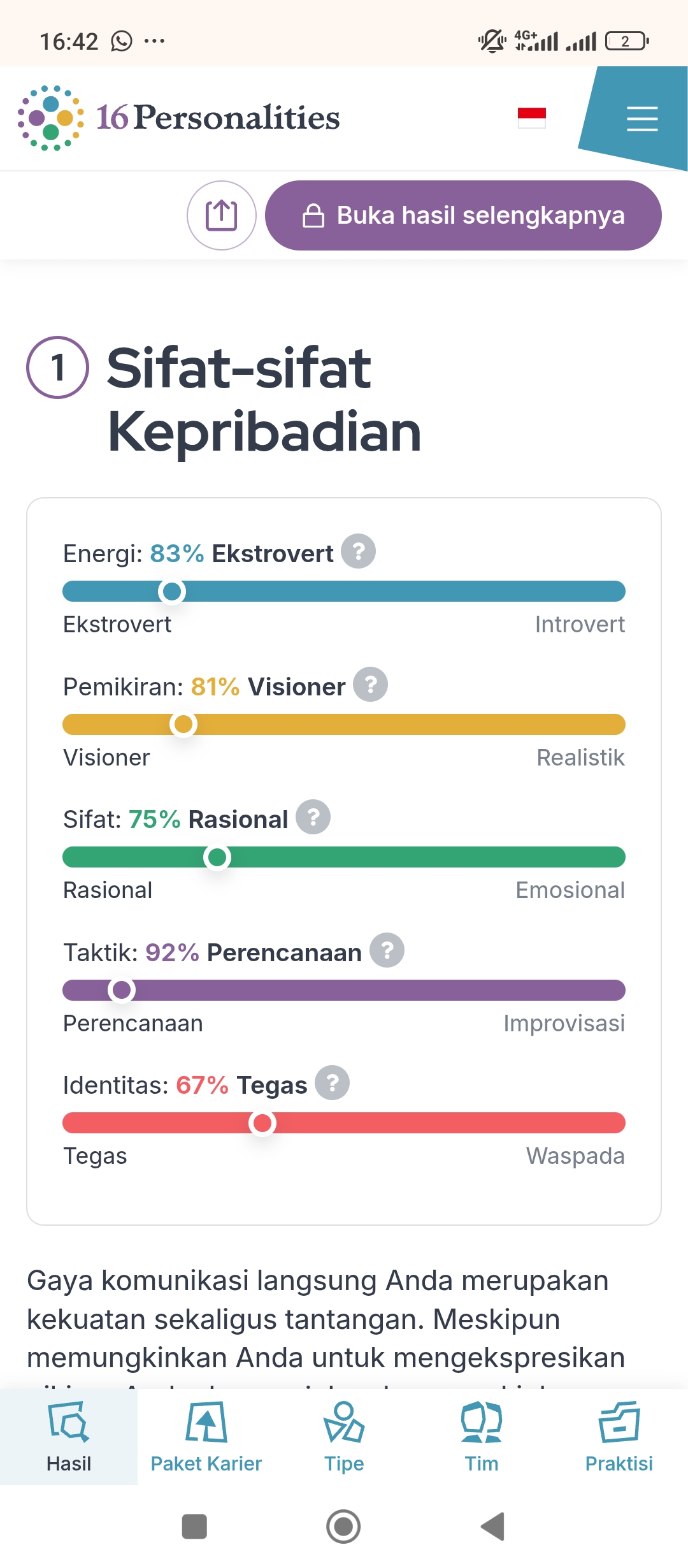Show info about Sifat Rasional trait
The width and height of the screenshot is (688, 1568).
(x=313, y=817)
